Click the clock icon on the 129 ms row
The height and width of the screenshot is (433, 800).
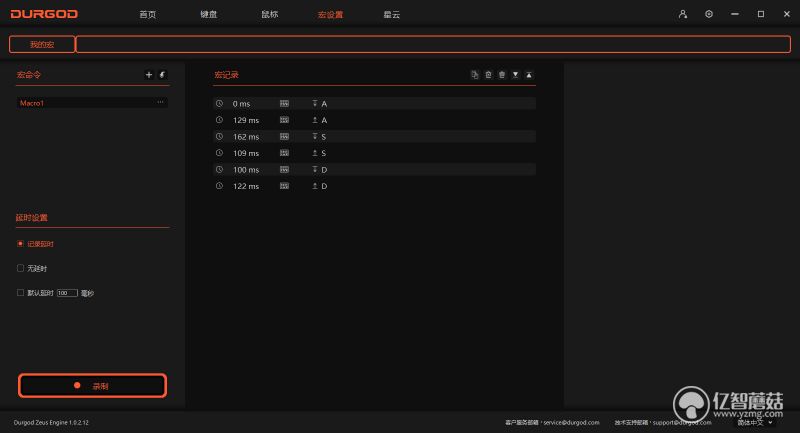(x=219, y=120)
